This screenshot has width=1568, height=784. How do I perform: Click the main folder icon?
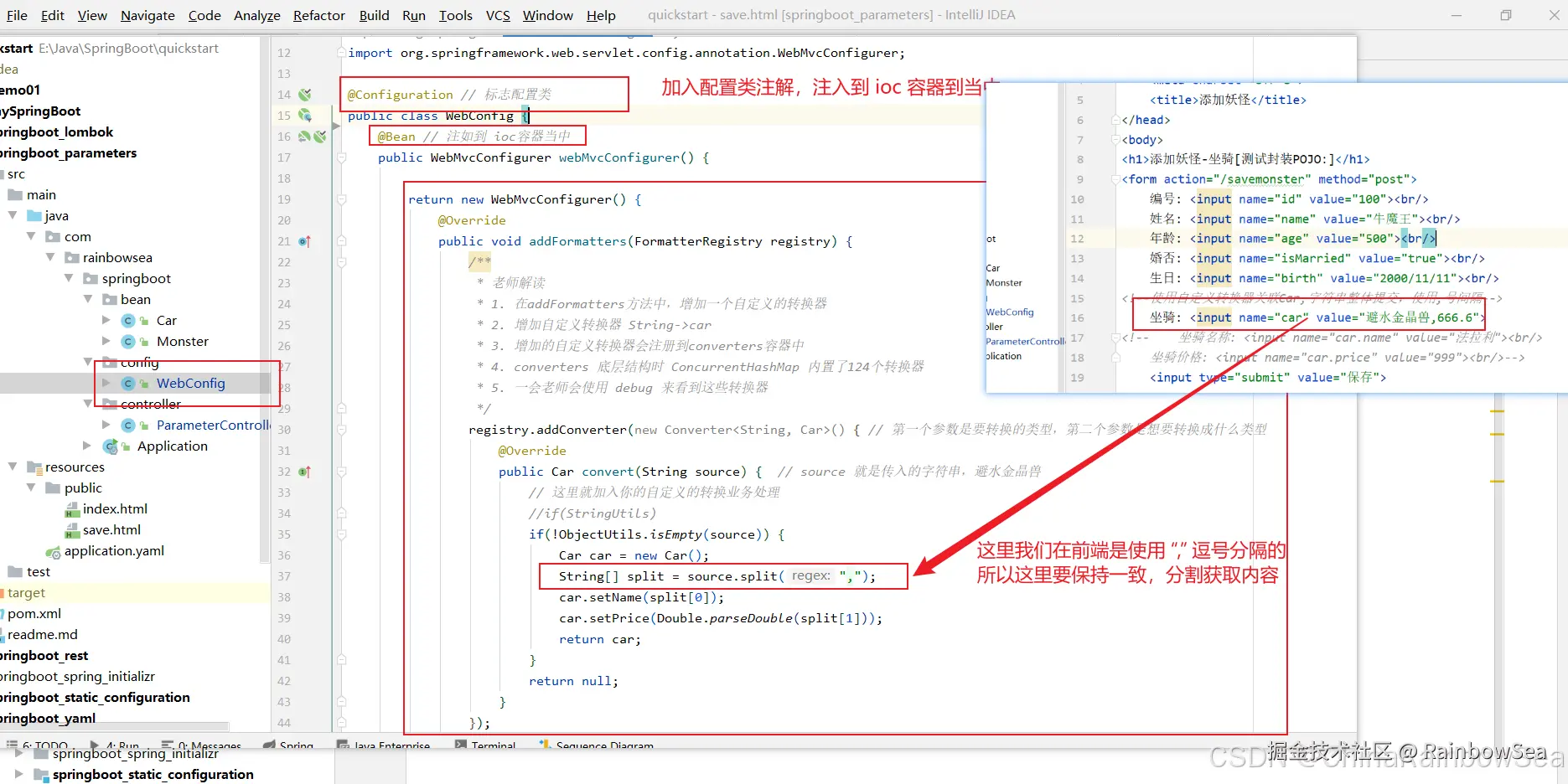coord(15,195)
